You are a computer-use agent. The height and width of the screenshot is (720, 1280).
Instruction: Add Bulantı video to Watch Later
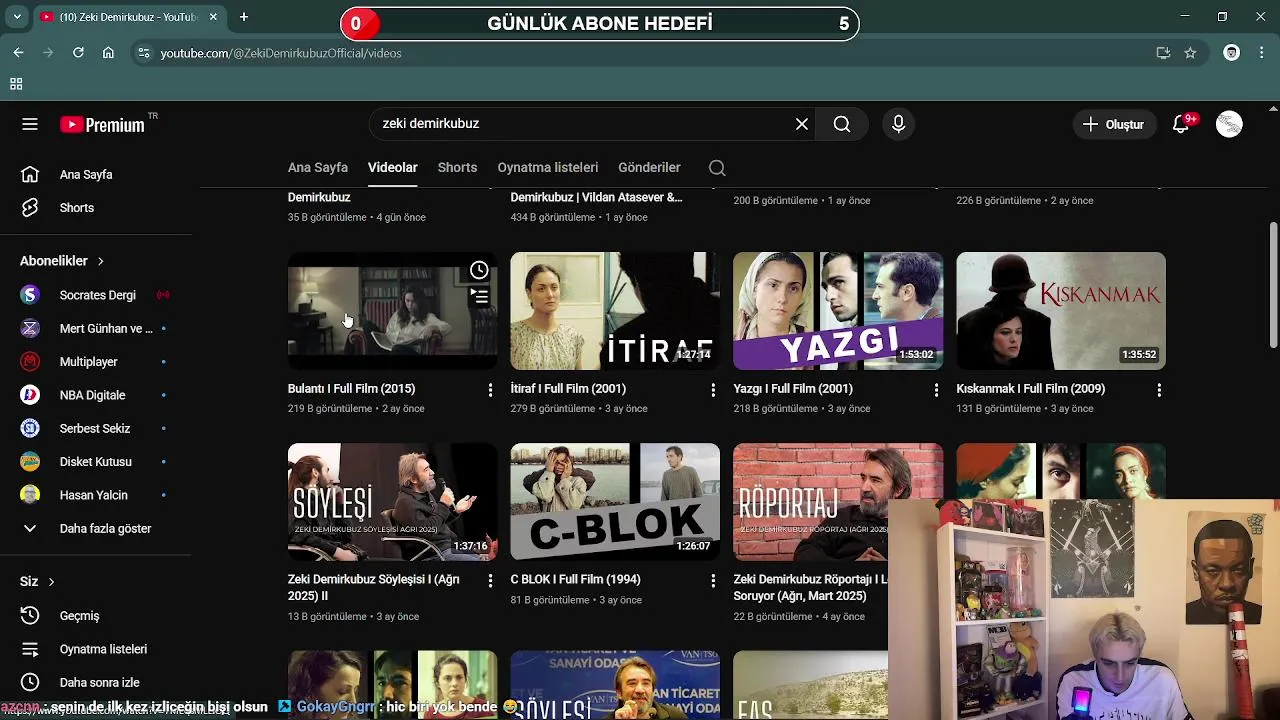click(480, 270)
